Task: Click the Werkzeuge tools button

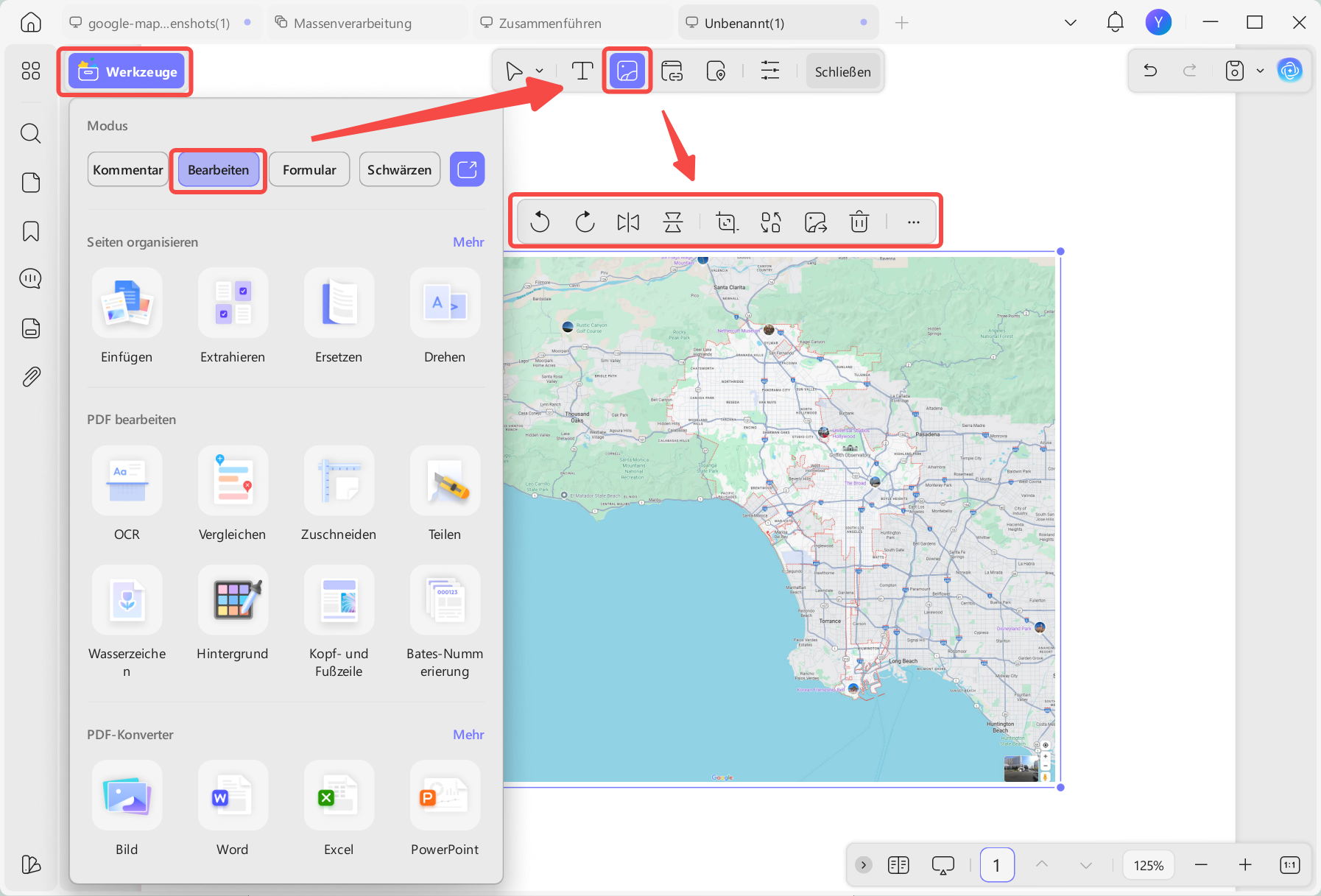Action: click(x=127, y=71)
